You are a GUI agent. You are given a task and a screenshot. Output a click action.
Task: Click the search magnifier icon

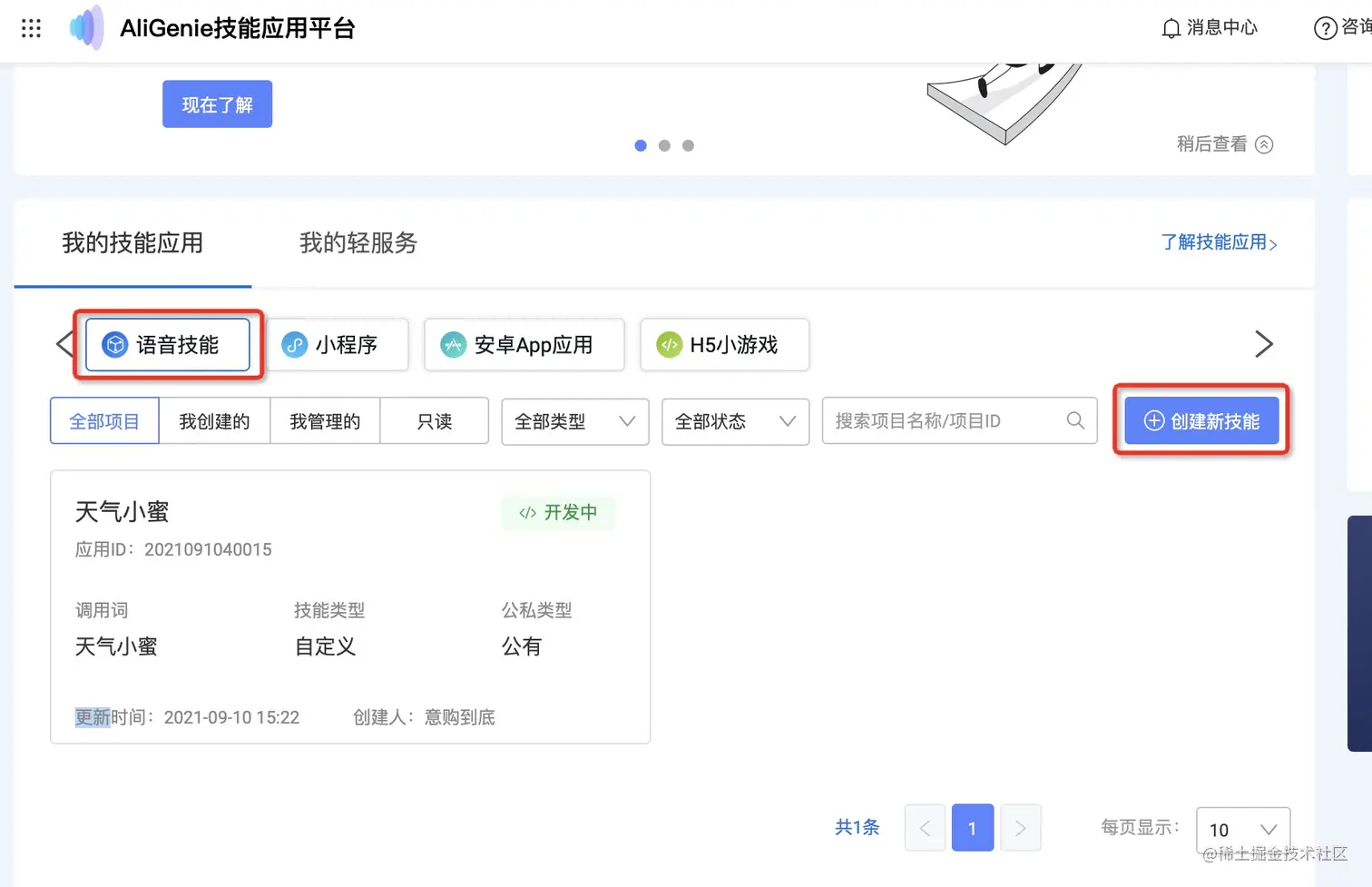1075,420
